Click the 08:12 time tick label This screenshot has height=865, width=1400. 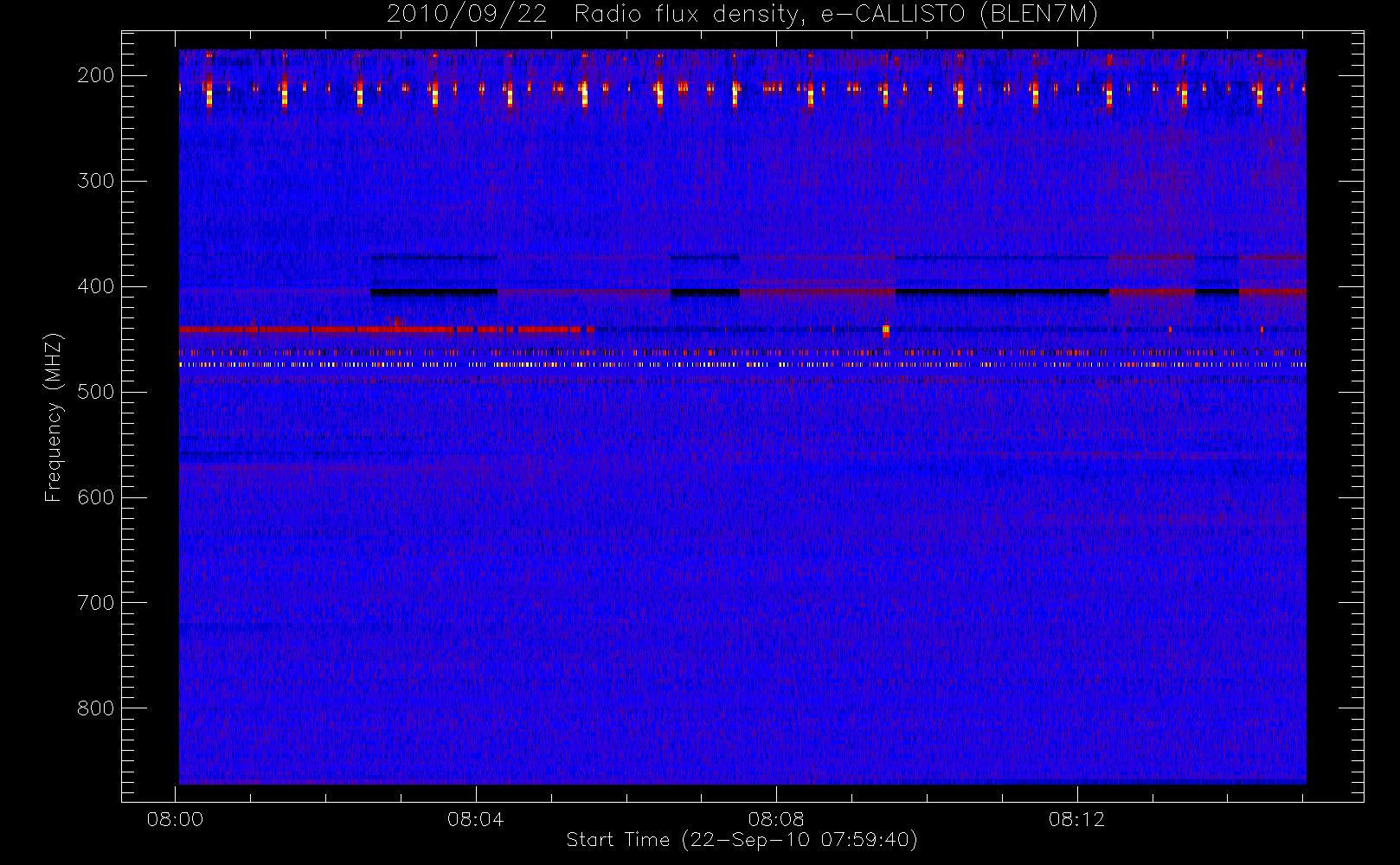[1077, 819]
